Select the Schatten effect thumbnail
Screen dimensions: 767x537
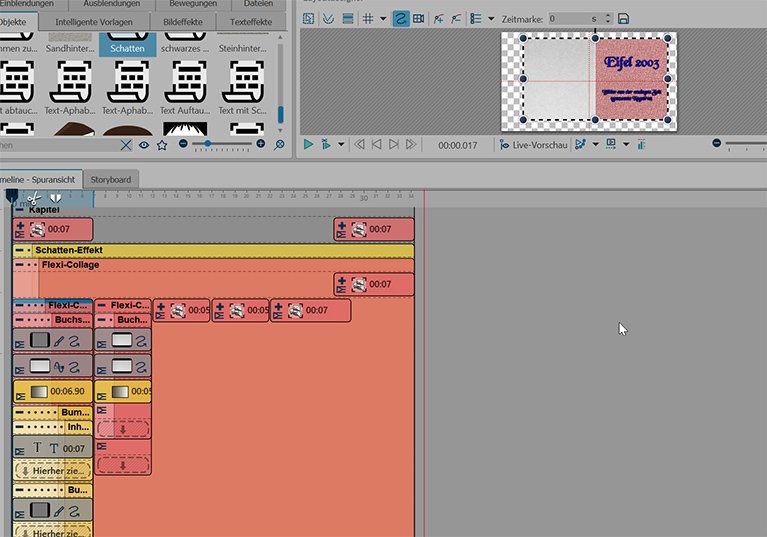pos(127,42)
